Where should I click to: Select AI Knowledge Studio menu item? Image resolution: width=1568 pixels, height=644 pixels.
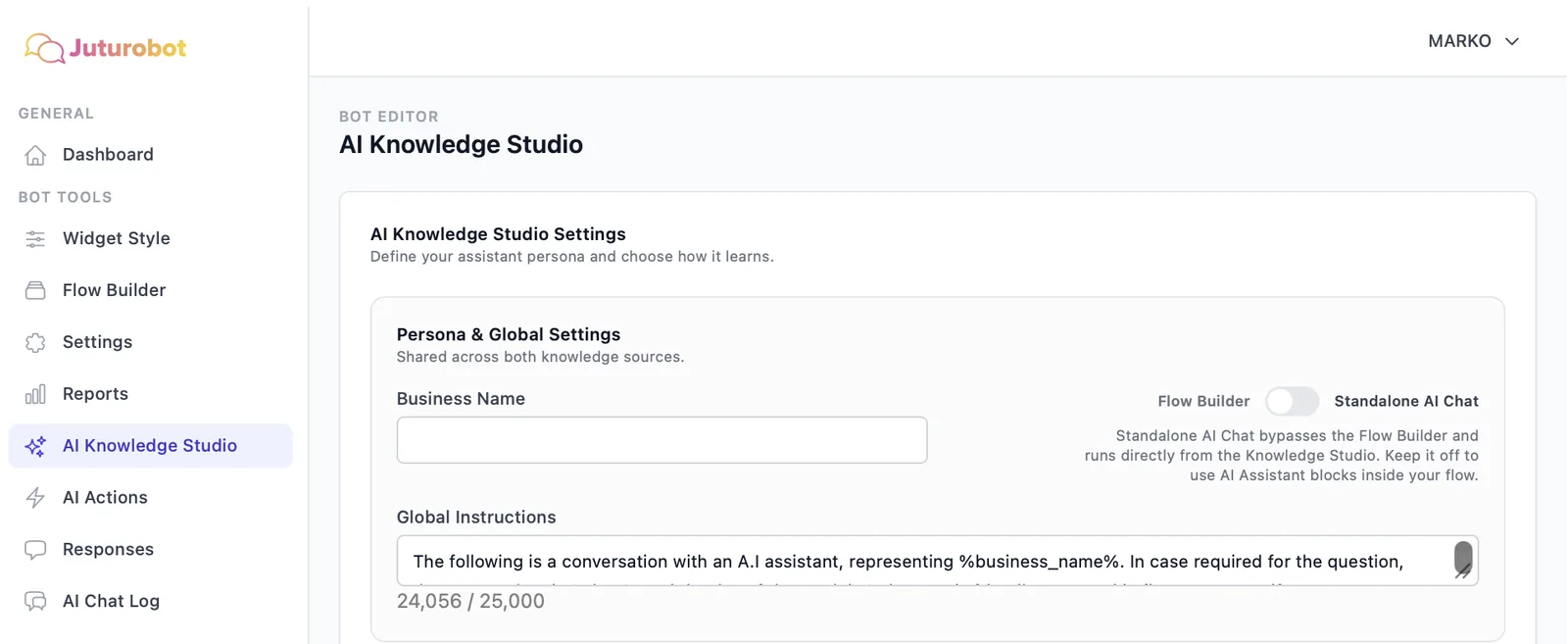pos(151,446)
